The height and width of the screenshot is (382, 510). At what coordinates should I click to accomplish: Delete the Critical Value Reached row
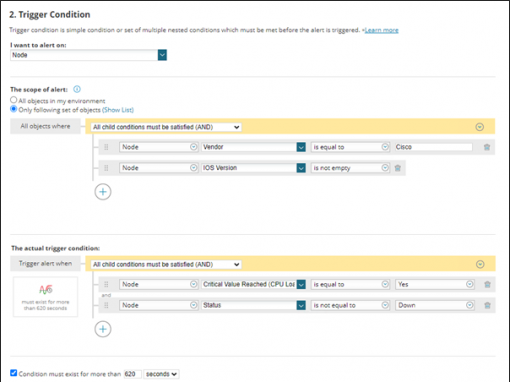[x=487, y=284]
